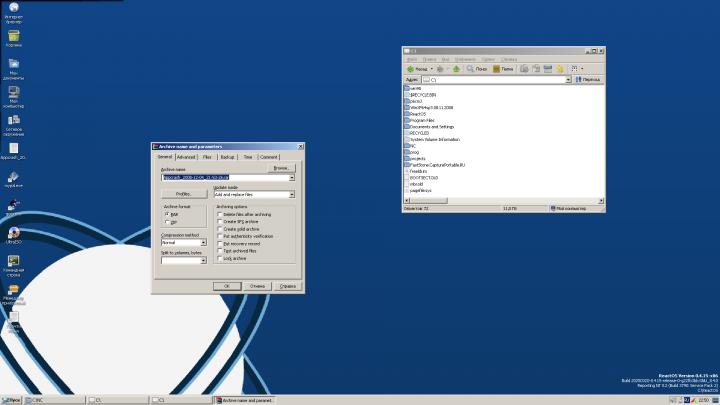Viewport: 720px width, 405px height.
Task: Open the Recycle Bin desktop icon
Action: pyautogui.click(x=14, y=37)
